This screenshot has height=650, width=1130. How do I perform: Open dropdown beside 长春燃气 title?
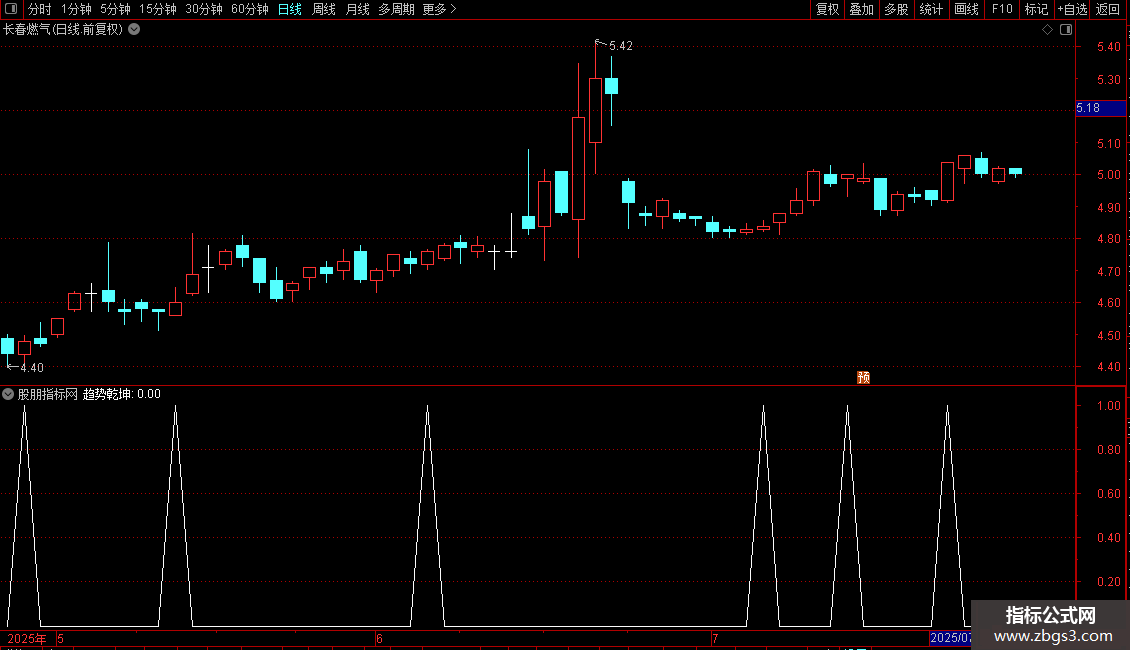(134, 30)
